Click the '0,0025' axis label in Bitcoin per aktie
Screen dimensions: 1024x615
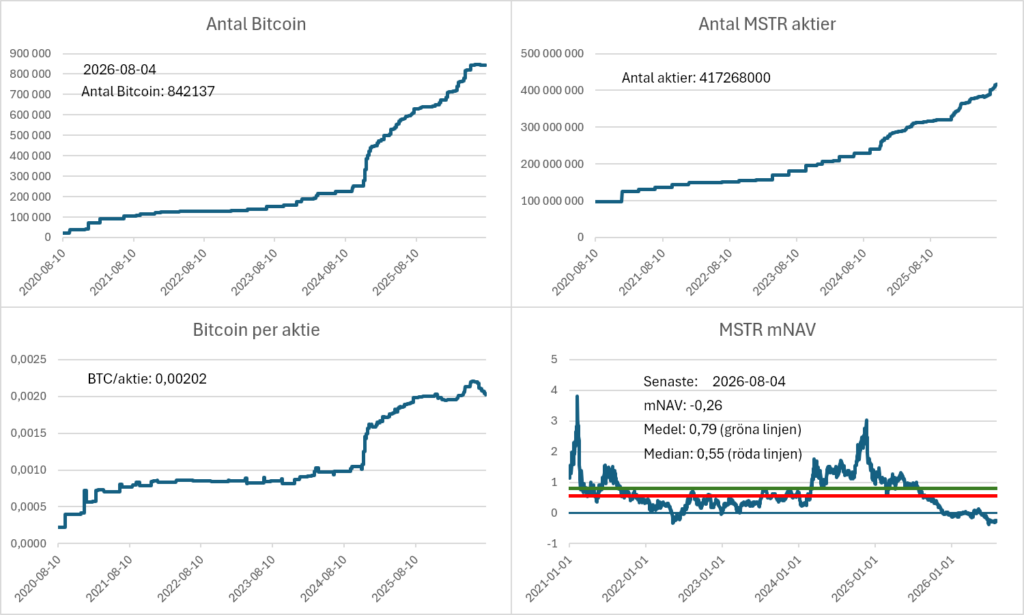click(x=28, y=359)
